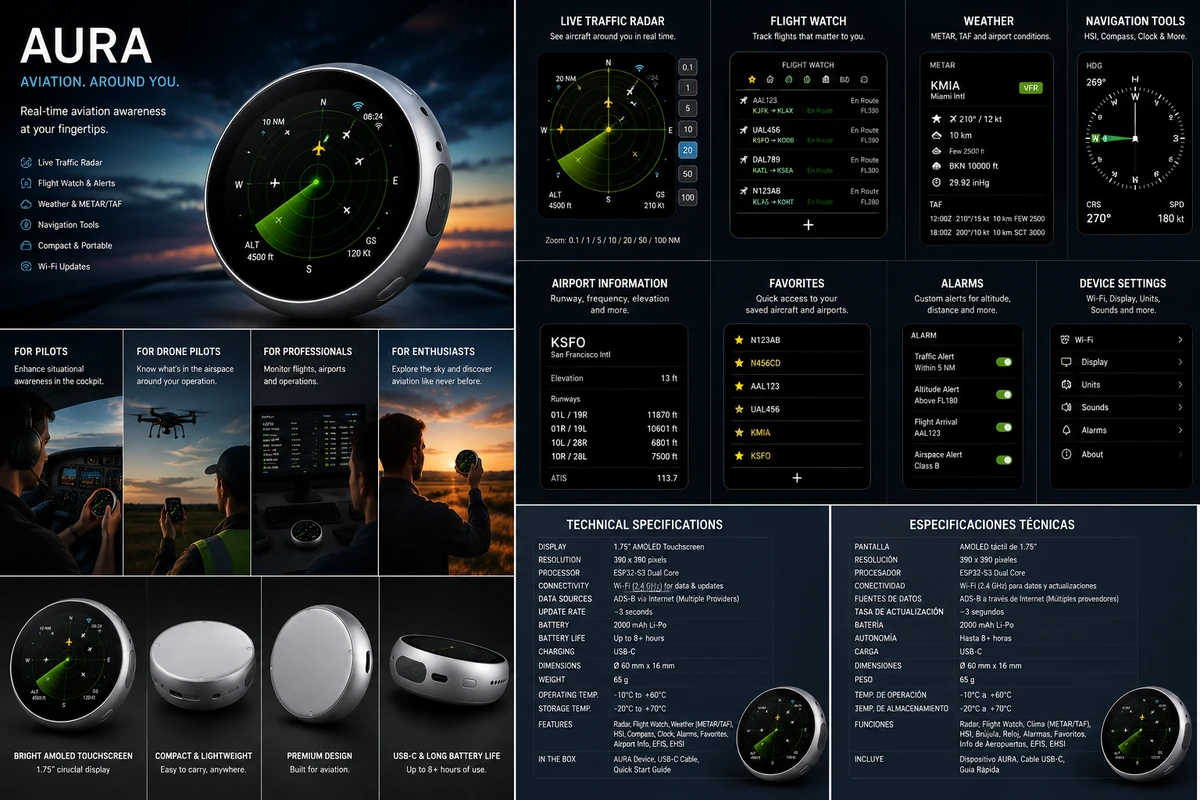The height and width of the screenshot is (800, 1200).
Task: Select the 01L / 19R runway row
Action: (x=614, y=415)
